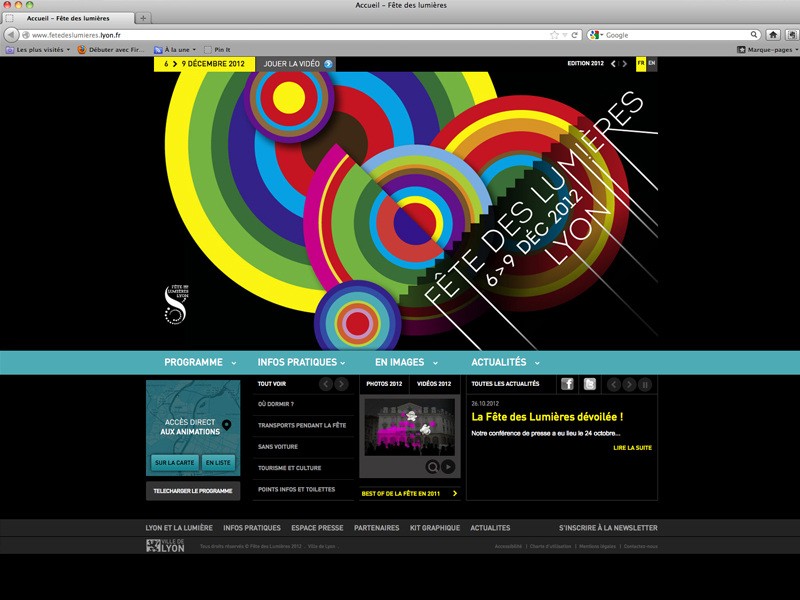Open URL history dropdown arrow in address bar
800x600 pixels.
pyautogui.click(x=565, y=35)
